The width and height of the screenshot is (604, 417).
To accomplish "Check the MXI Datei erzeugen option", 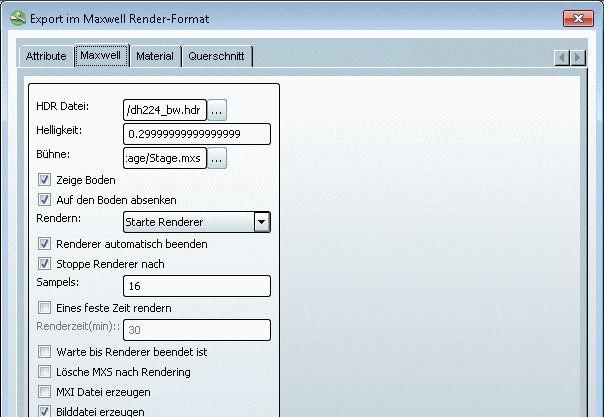I will click(44, 392).
